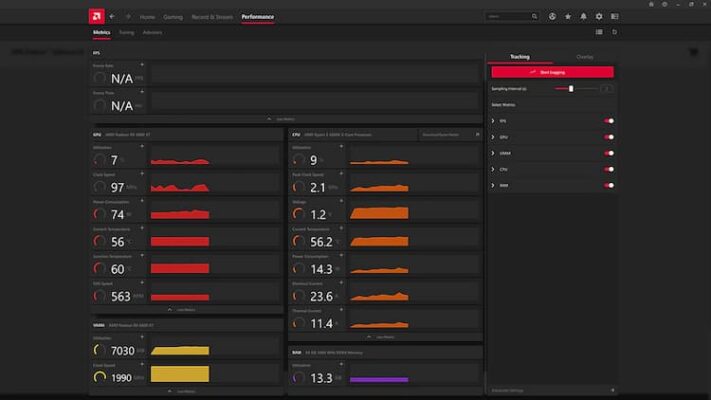The height and width of the screenshot is (400, 711).
Task: Click the RAM Utilization purple graph
Action: pyautogui.click(x=379, y=380)
